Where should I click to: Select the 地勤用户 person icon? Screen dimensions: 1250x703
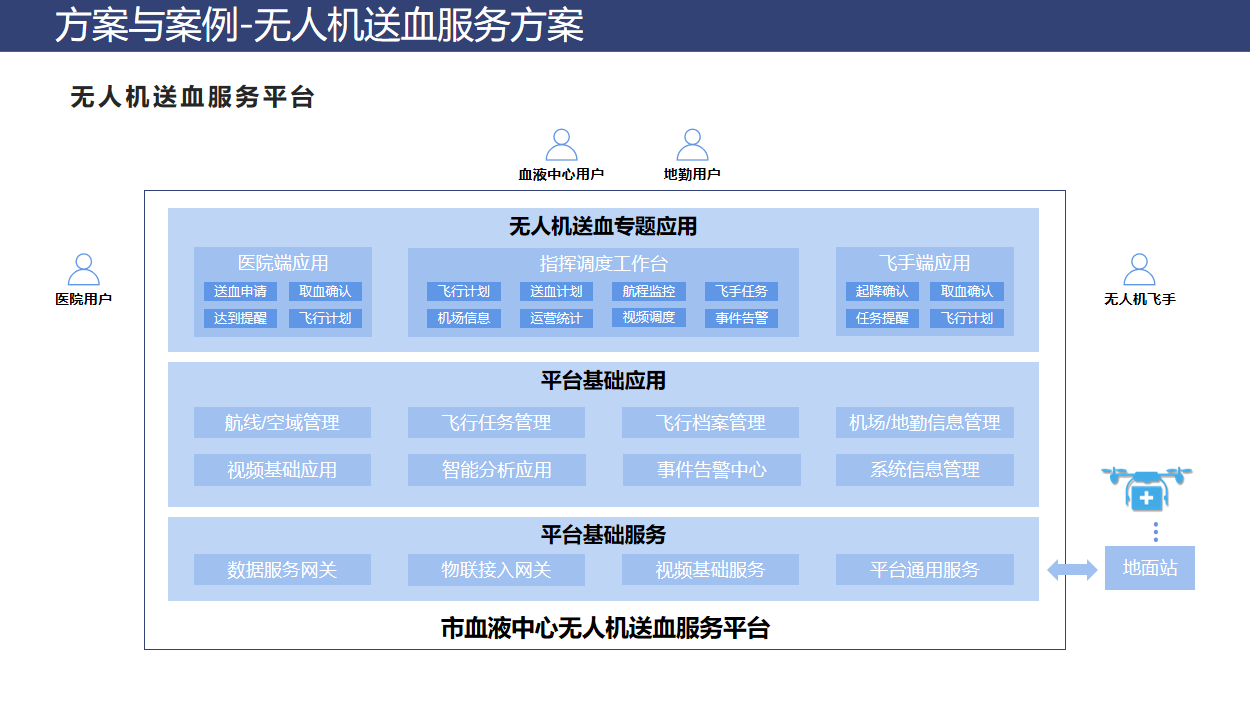[691, 147]
